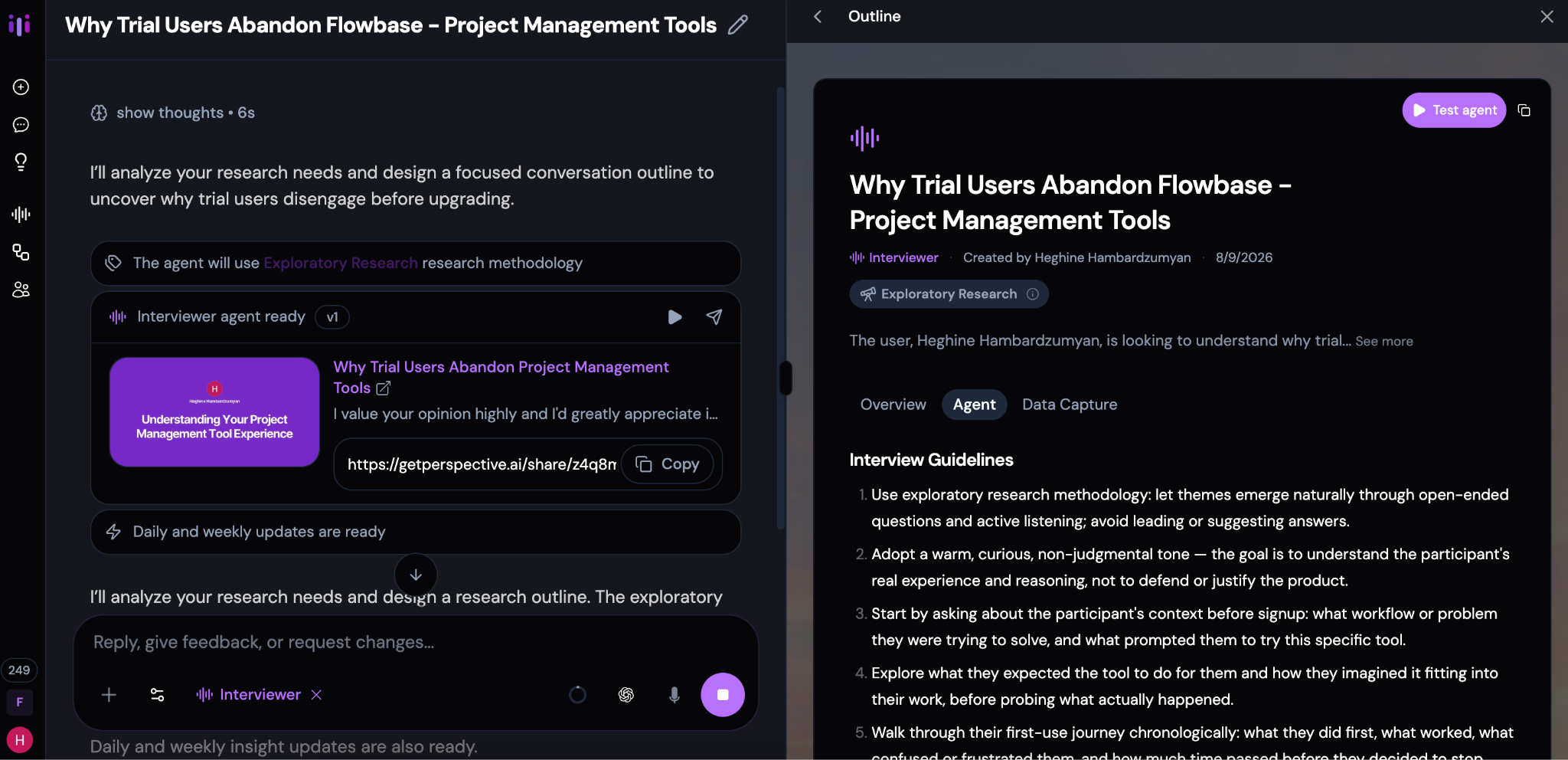
Task: Go back with Outline chevron arrow
Action: pos(818,17)
